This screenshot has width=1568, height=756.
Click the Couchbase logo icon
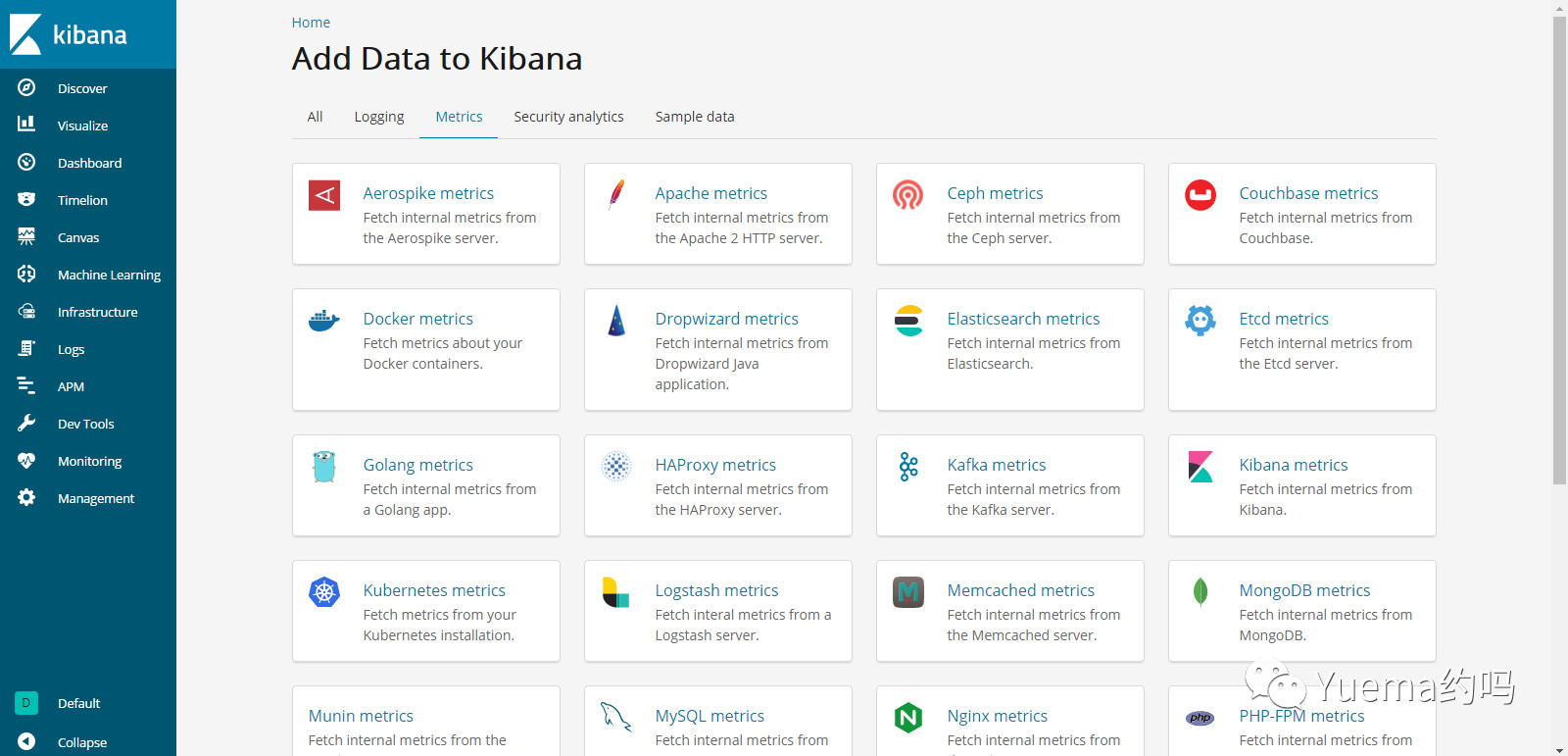[x=1200, y=195]
